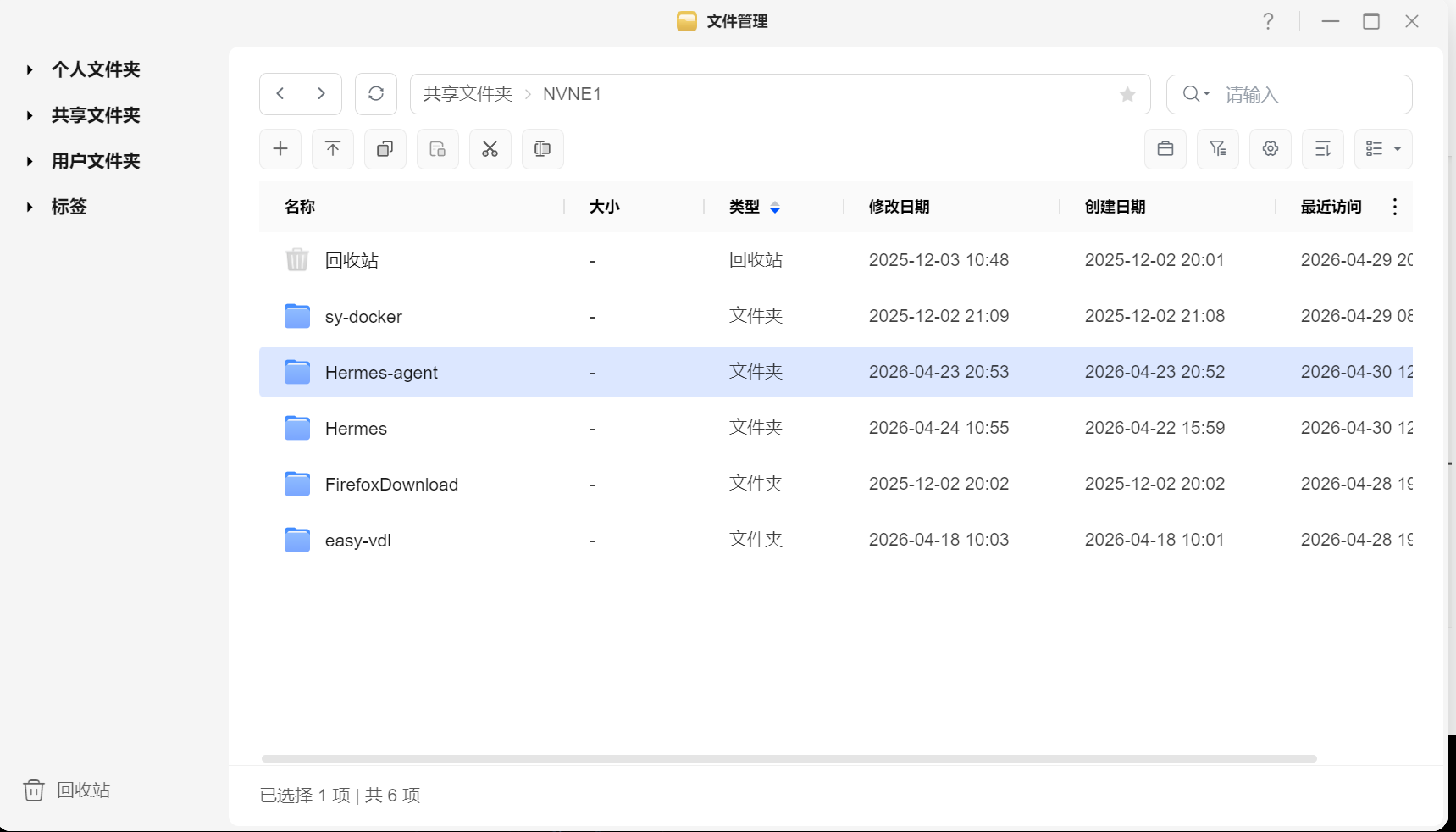Click the upload arrow toolbar button
This screenshot has width=1456, height=832.
coord(333,149)
